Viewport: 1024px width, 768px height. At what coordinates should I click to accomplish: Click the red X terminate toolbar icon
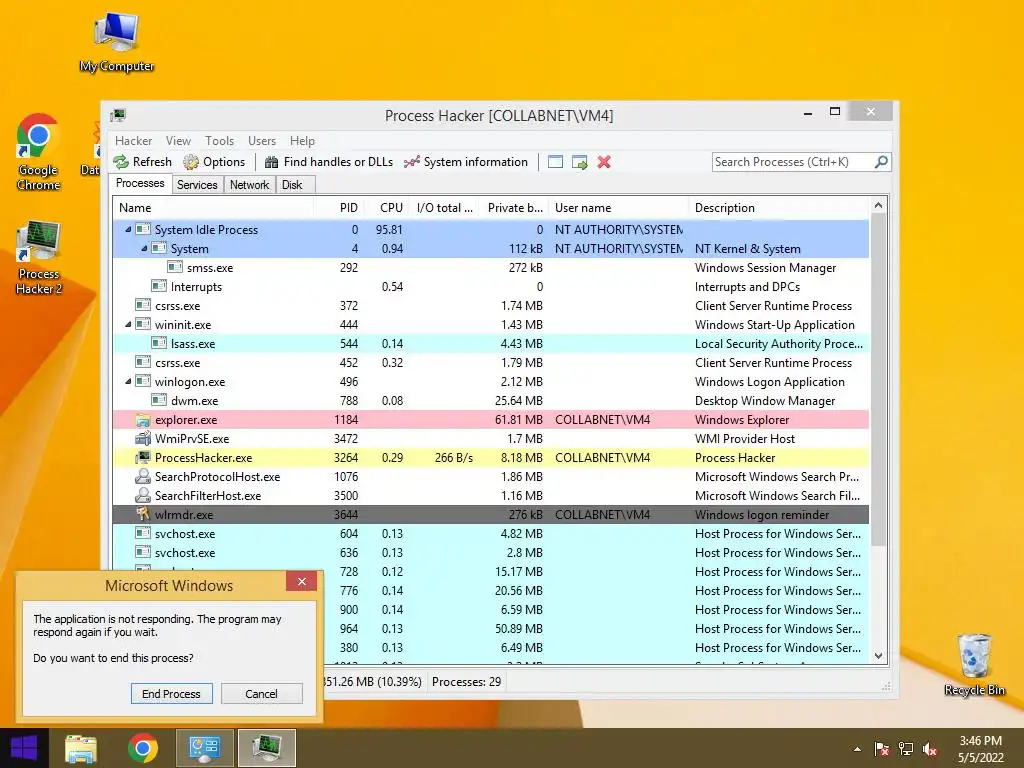point(604,162)
